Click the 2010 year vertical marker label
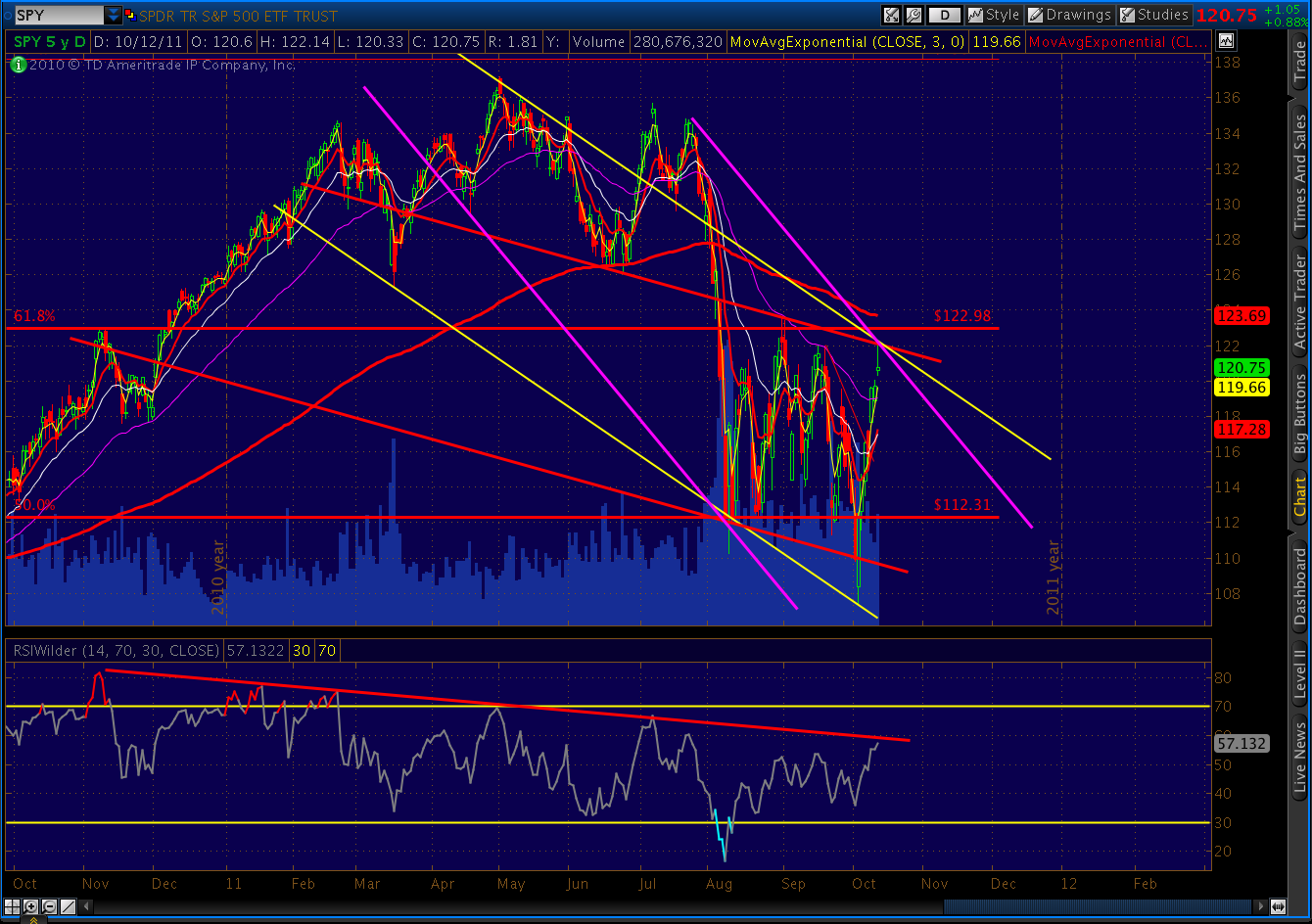Screen dimensions: 1312x924 click(218, 577)
